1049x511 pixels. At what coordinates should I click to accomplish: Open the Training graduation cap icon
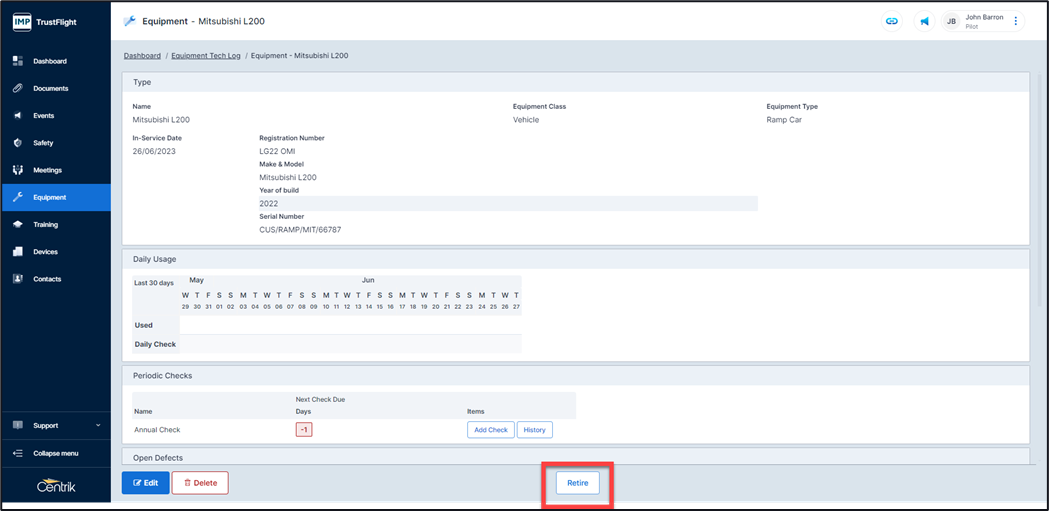coord(18,225)
